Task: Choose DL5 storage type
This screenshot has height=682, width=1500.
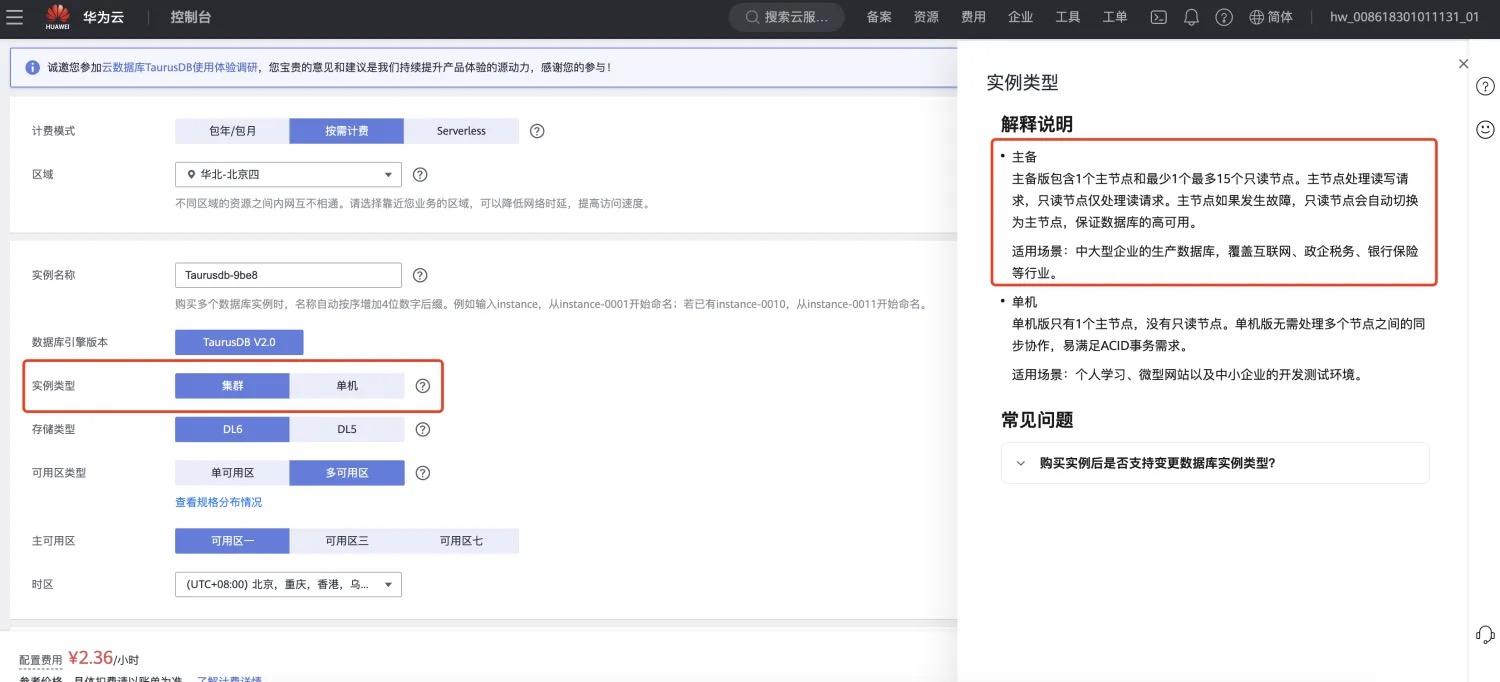Action: pos(347,429)
